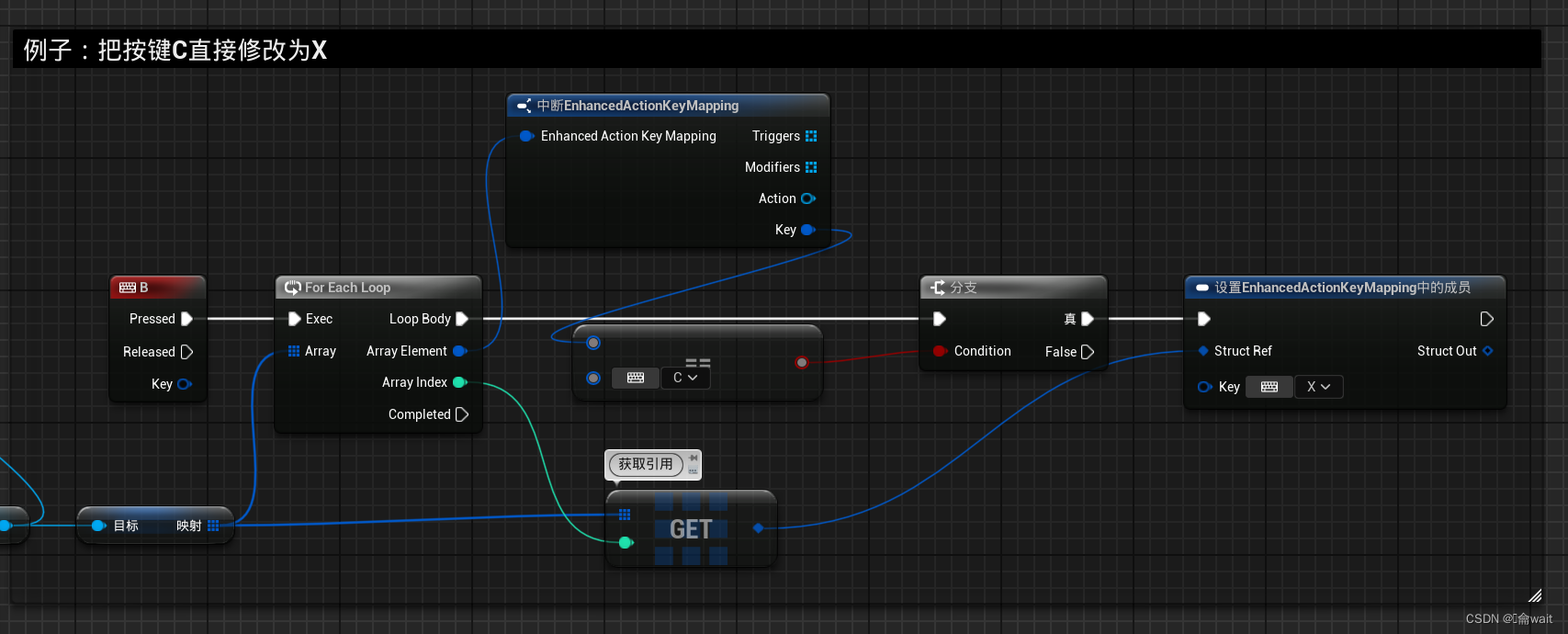Click the comment box corner handle
The width and height of the screenshot is (1568, 634).
click(x=1535, y=595)
